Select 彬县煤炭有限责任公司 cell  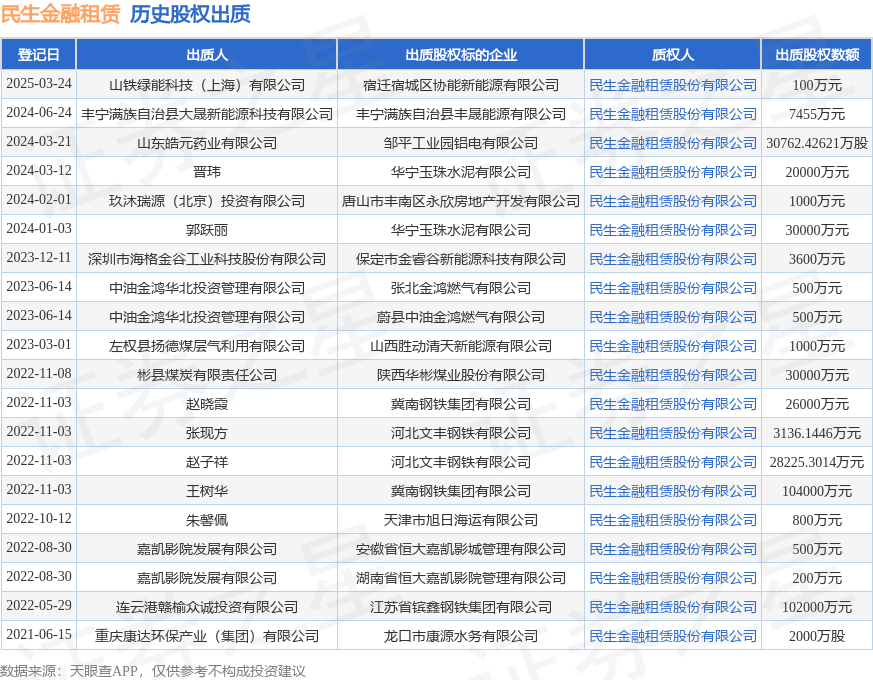(207, 375)
